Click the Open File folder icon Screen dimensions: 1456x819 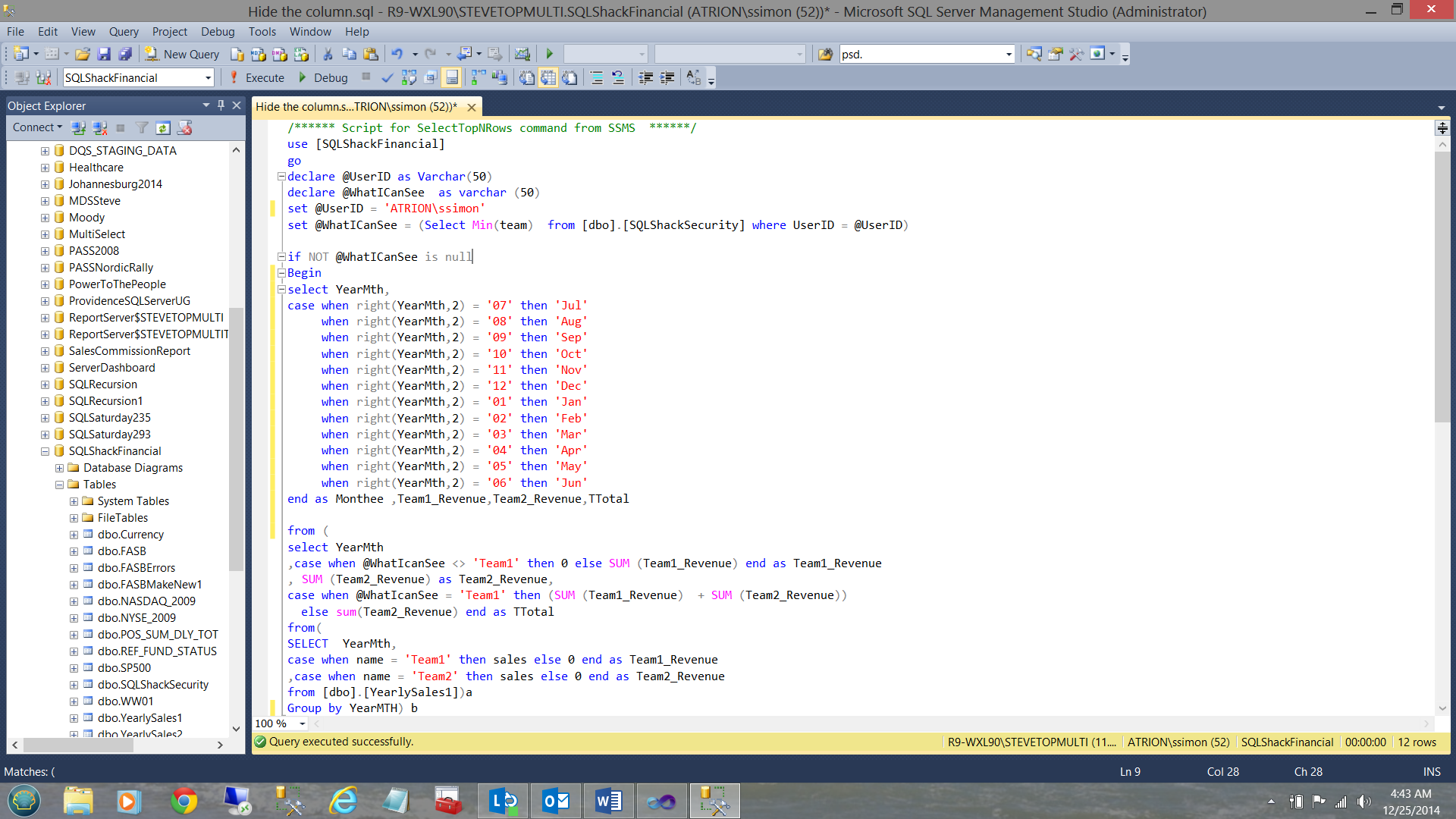[x=83, y=54]
